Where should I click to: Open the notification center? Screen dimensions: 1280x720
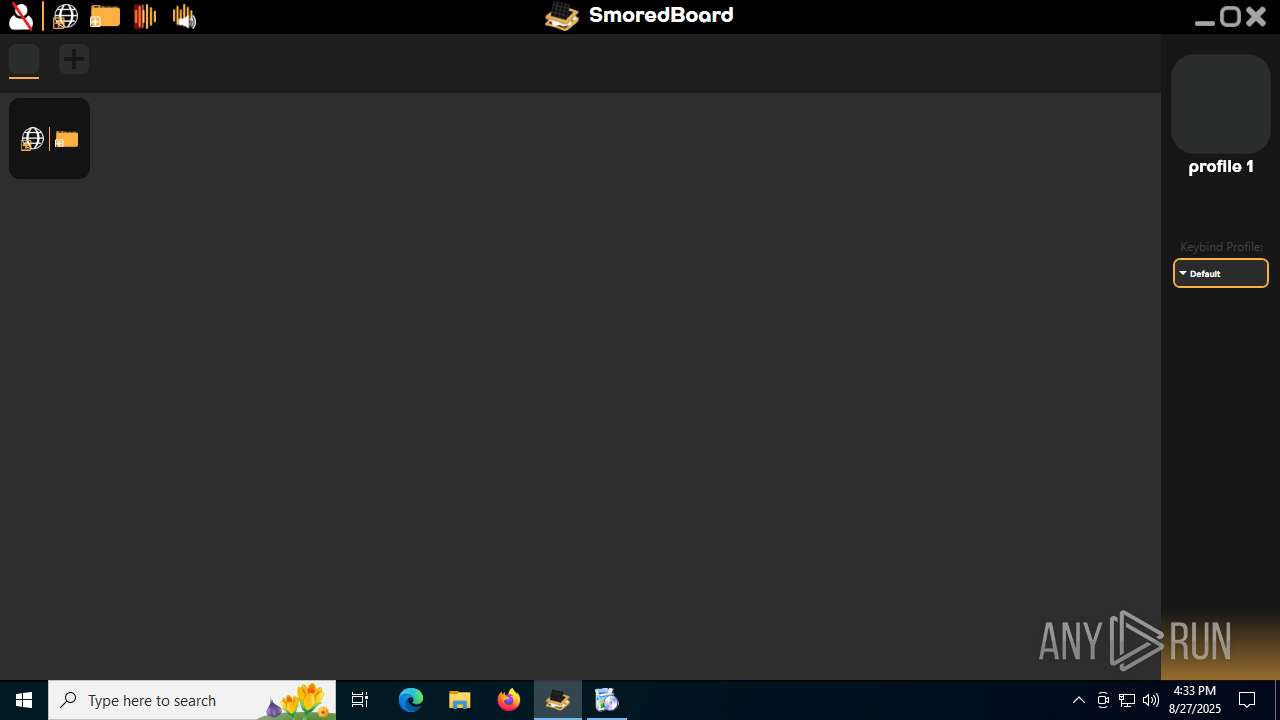point(1247,700)
